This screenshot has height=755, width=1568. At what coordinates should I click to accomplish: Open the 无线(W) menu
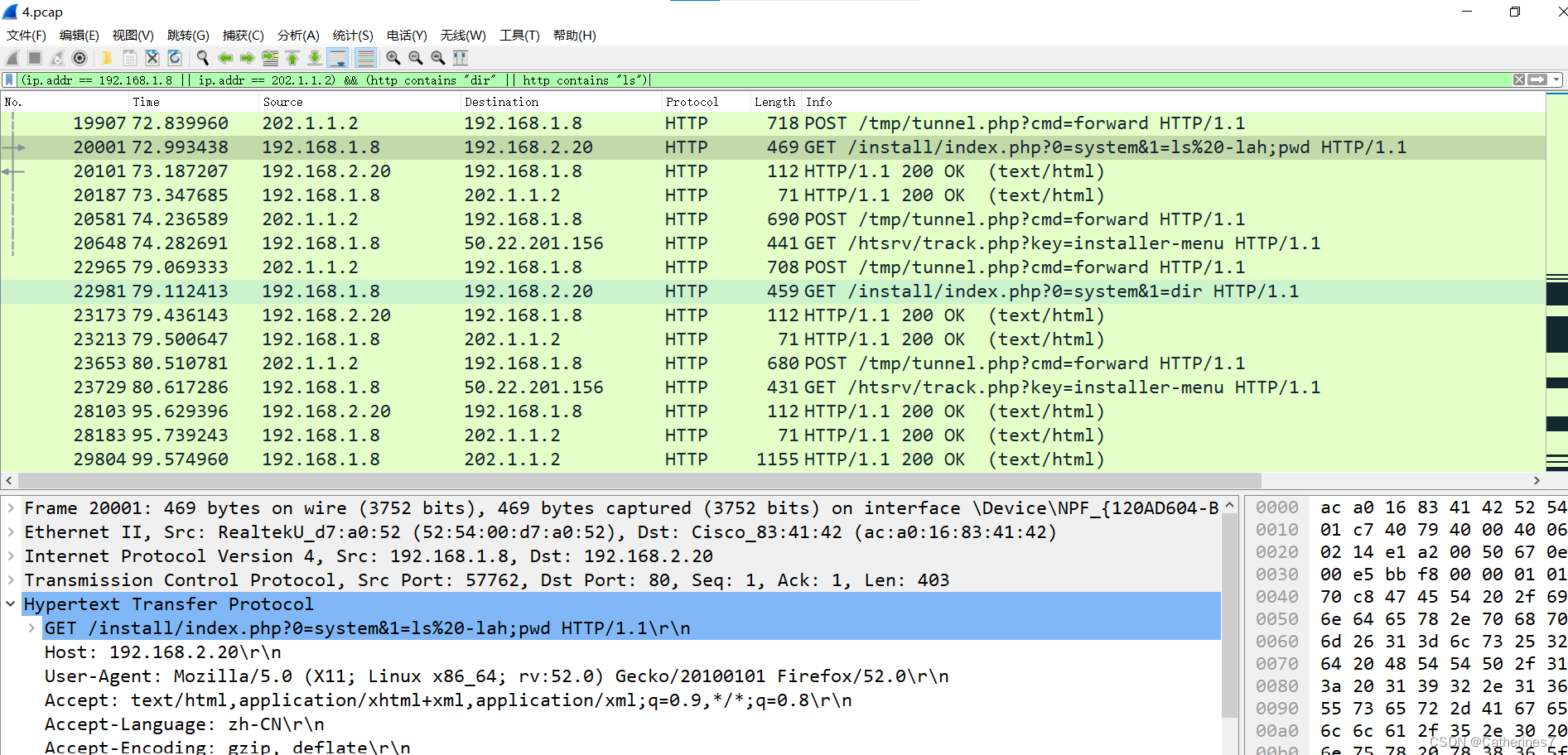tap(463, 36)
